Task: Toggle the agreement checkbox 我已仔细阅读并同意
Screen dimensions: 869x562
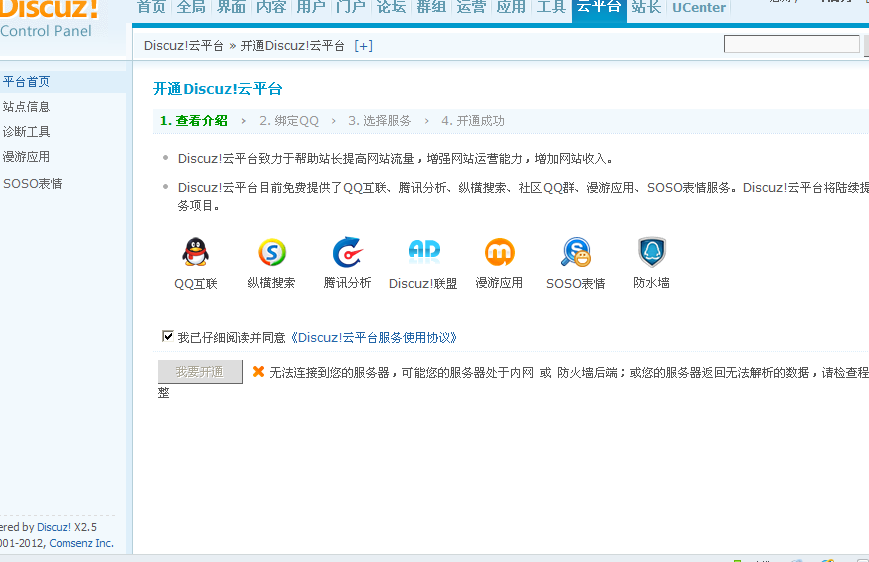Action: tap(167, 336)
